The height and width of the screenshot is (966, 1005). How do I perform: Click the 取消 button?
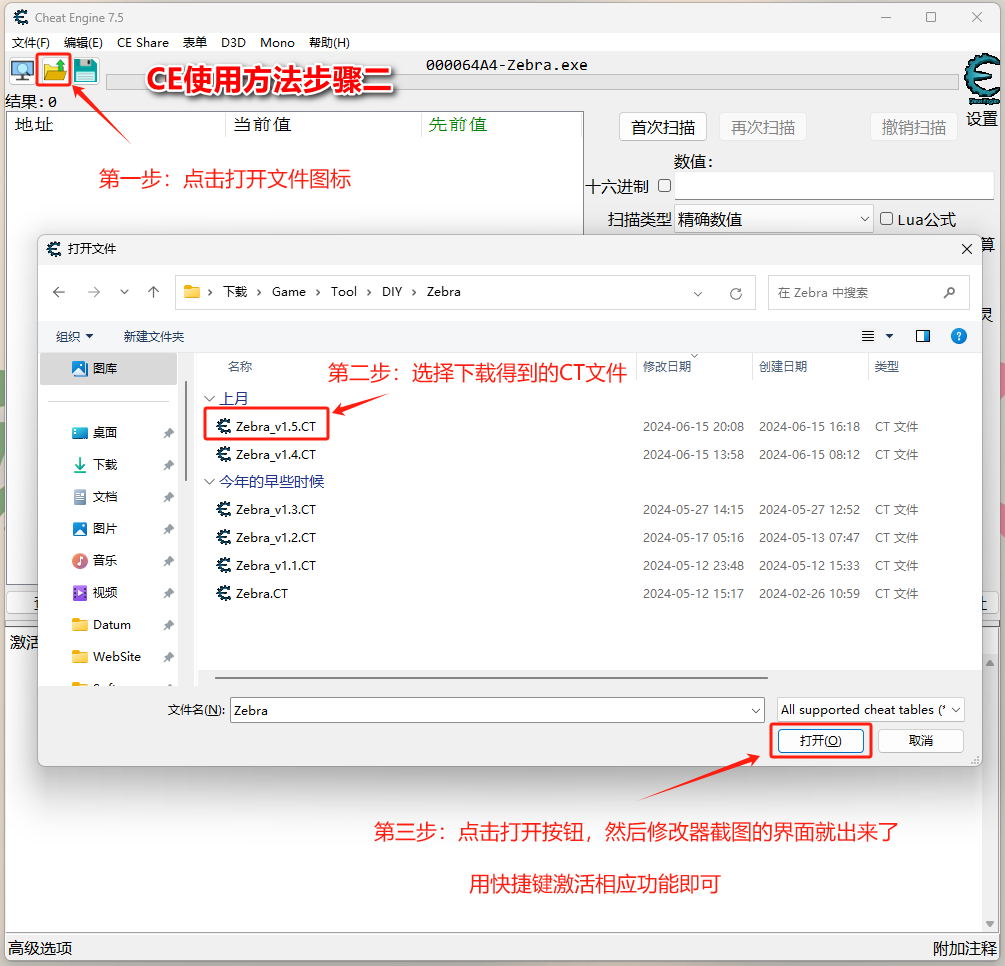921,741
